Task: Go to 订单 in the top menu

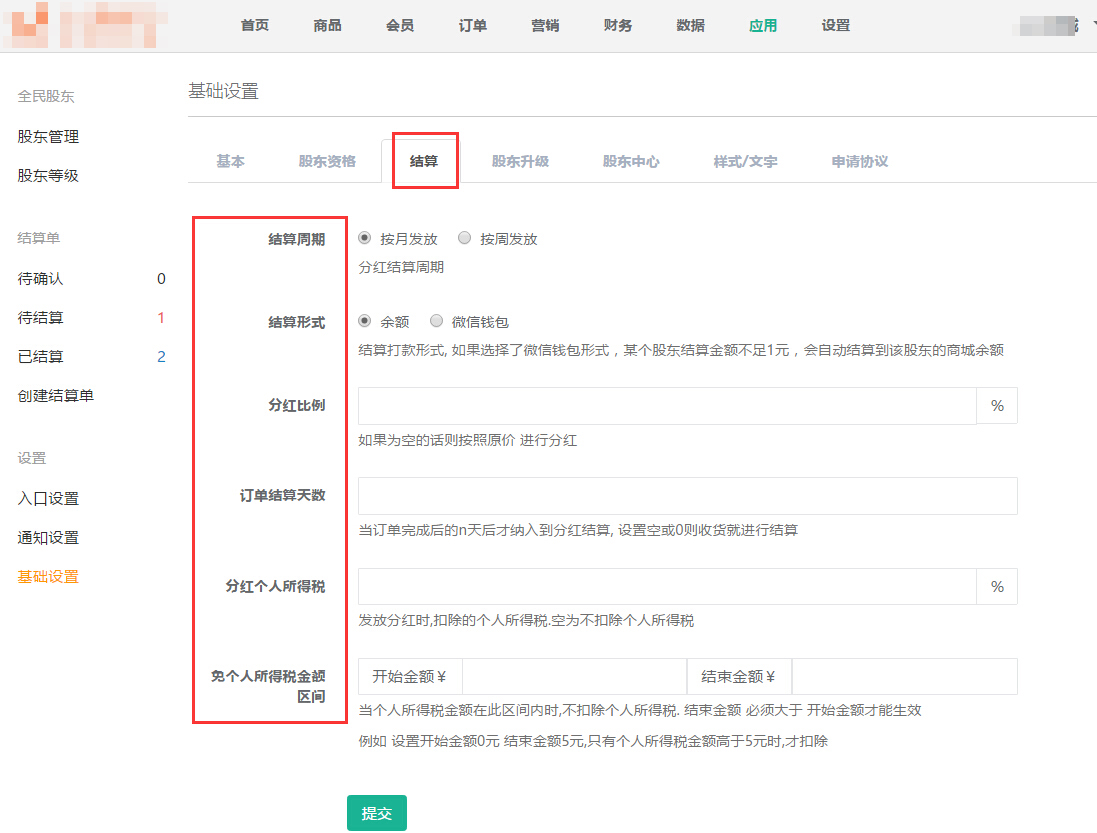Action: (x=473, y=26)
